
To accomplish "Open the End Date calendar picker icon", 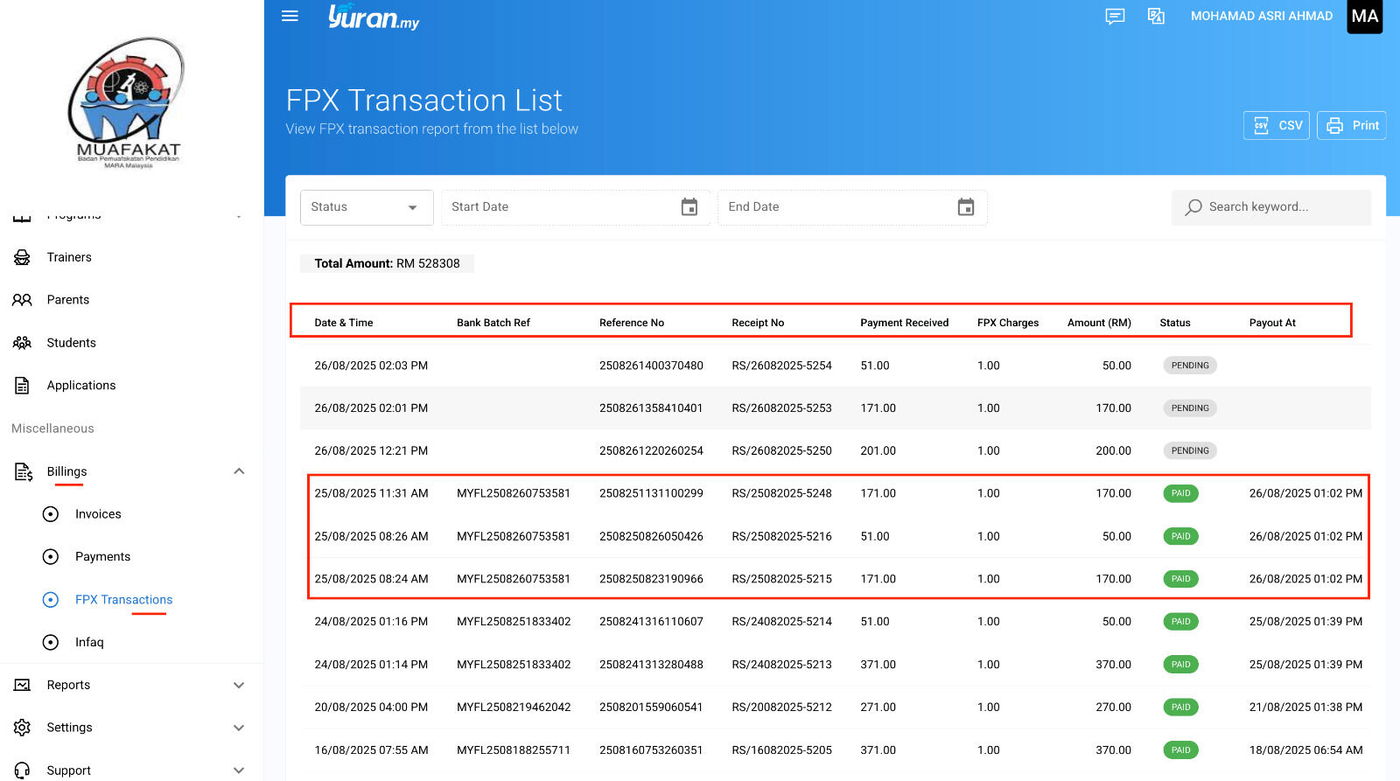I will (966, 207).
